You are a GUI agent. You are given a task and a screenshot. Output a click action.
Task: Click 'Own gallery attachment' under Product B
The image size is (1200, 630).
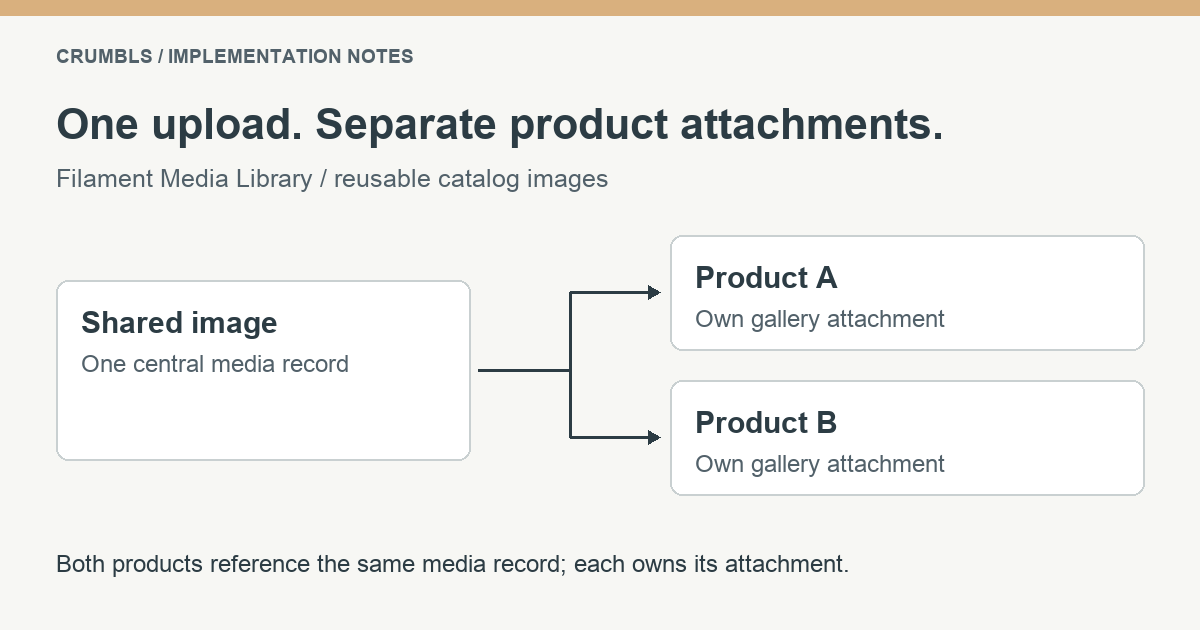point(820,464)
